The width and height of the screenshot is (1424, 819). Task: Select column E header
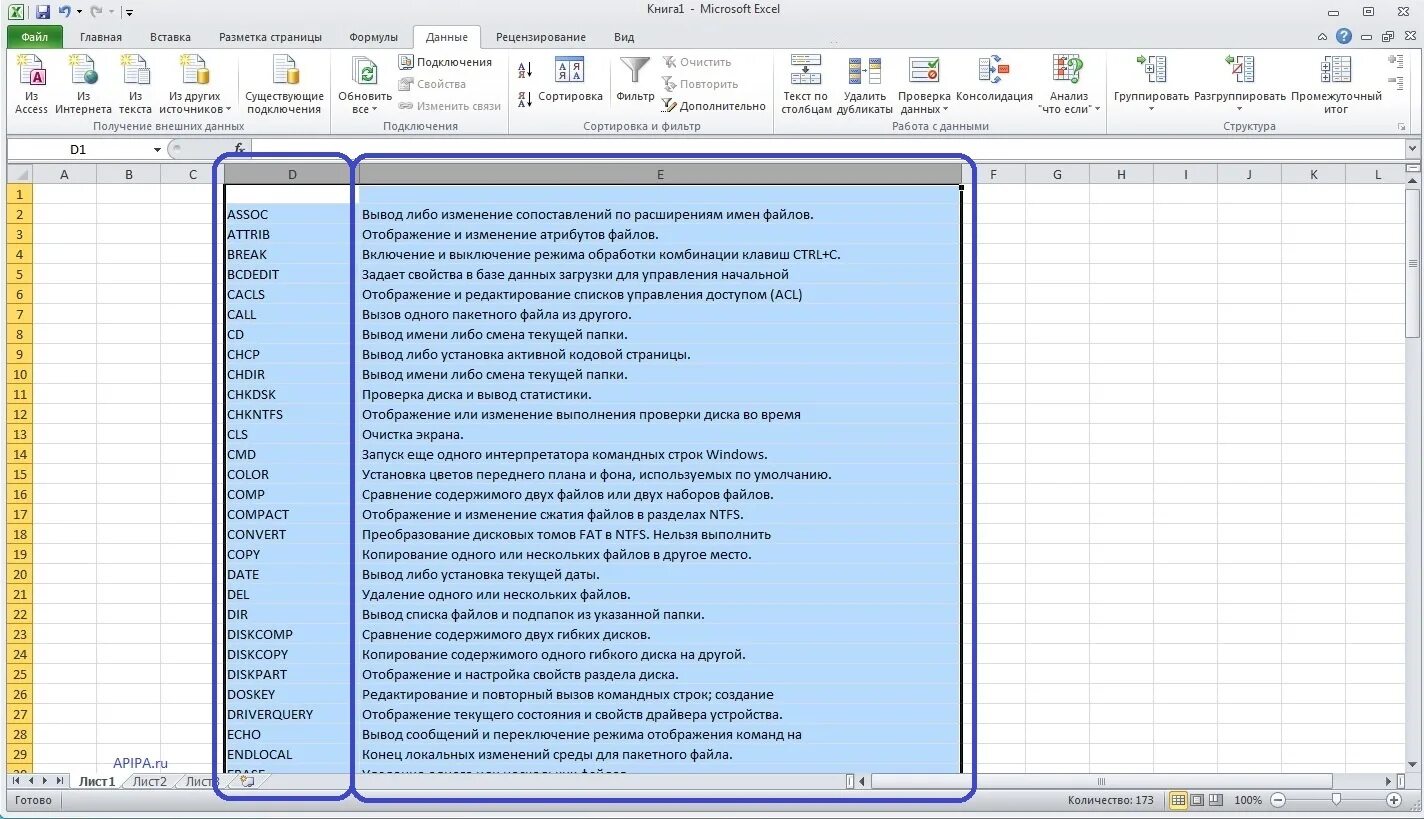coord(660,174)
